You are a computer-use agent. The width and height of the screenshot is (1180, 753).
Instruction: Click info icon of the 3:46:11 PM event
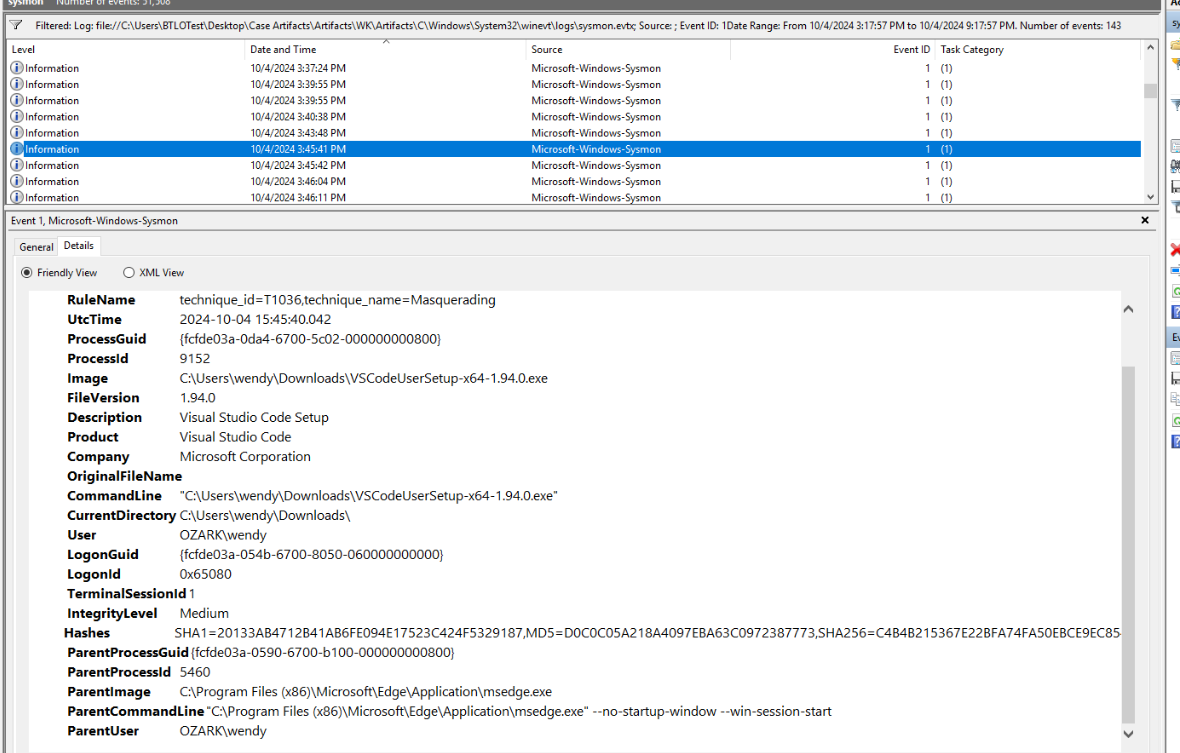(x=17, y=197)
